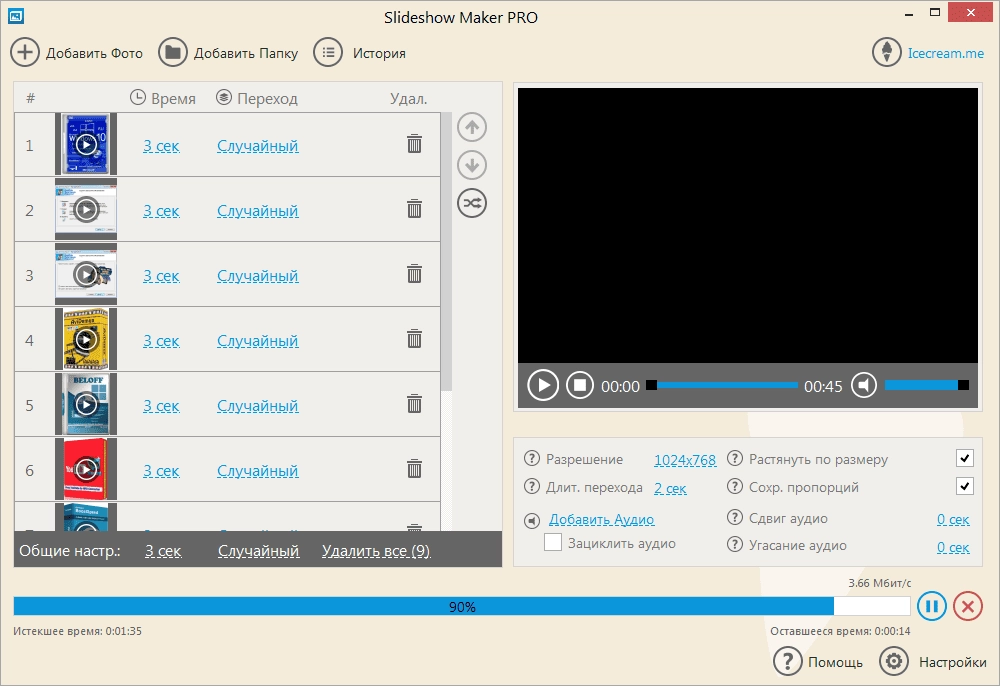
Task: Adjust the preview volume slider
Action: click(927, 385)
